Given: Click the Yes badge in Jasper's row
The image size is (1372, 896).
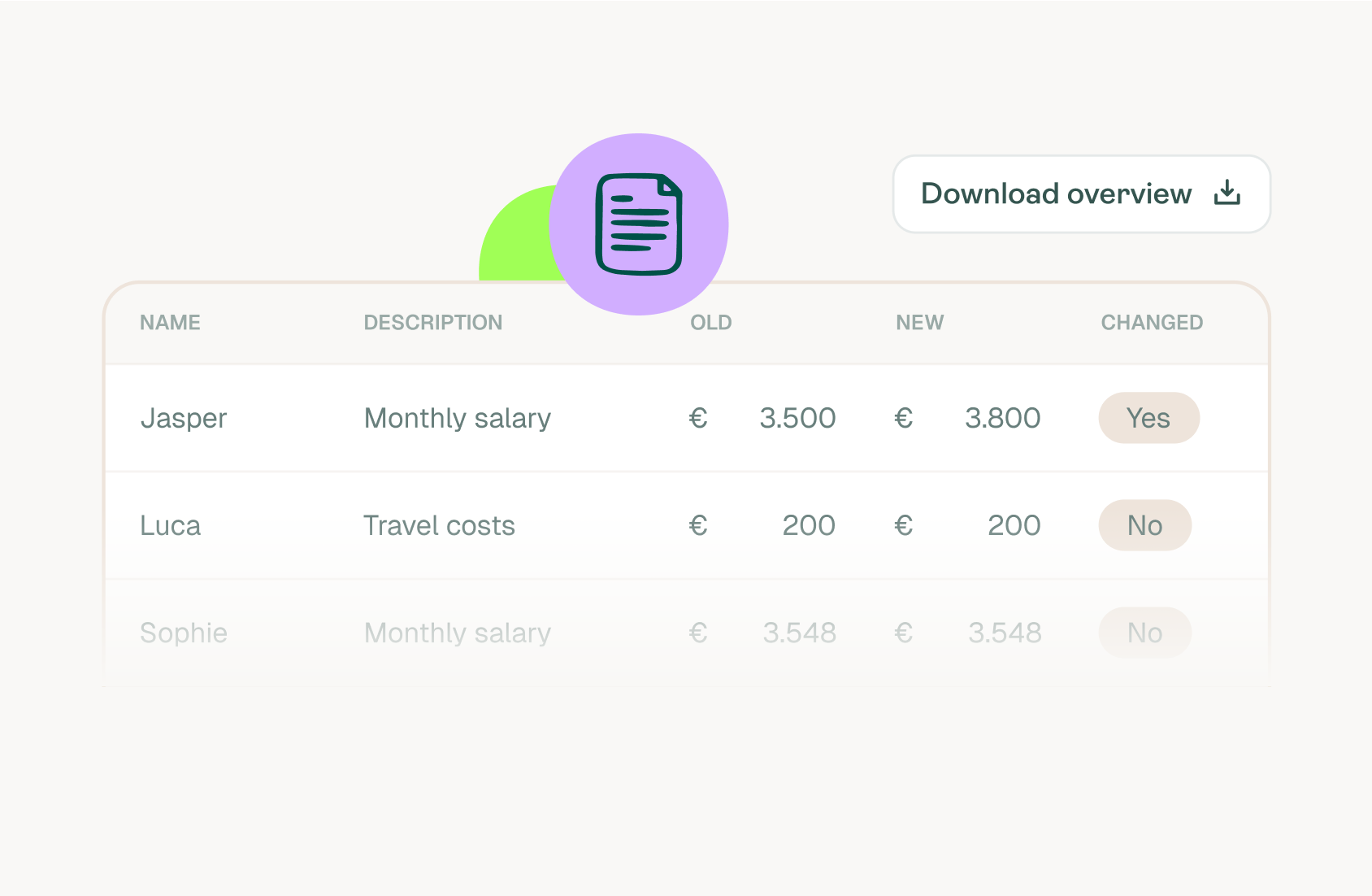Looking at the screenshot, I should [x=1148, y=418].
